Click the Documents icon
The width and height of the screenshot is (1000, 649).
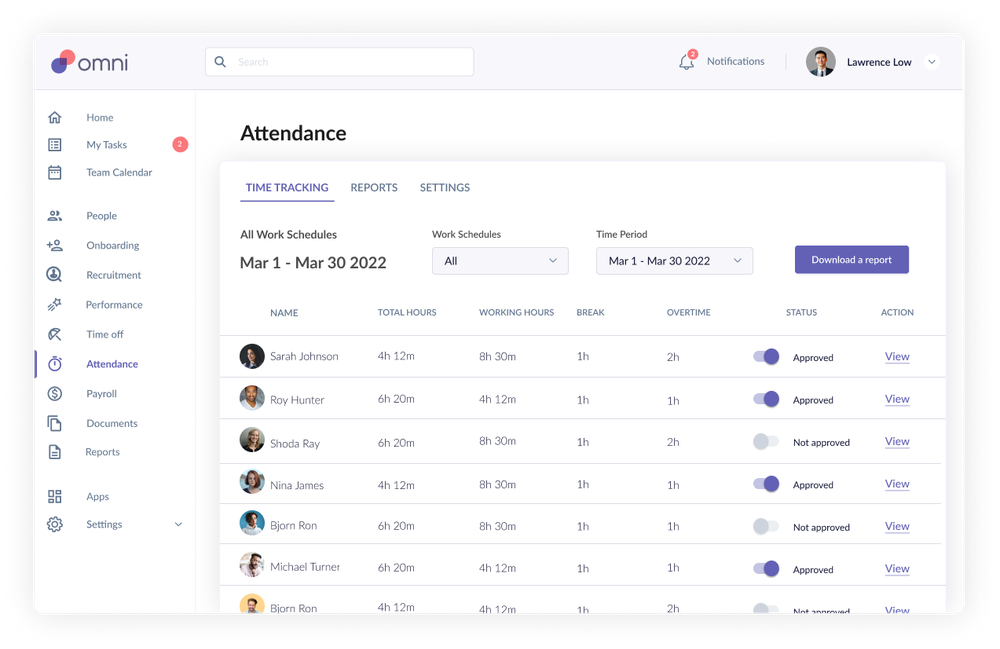click(55, 423)
